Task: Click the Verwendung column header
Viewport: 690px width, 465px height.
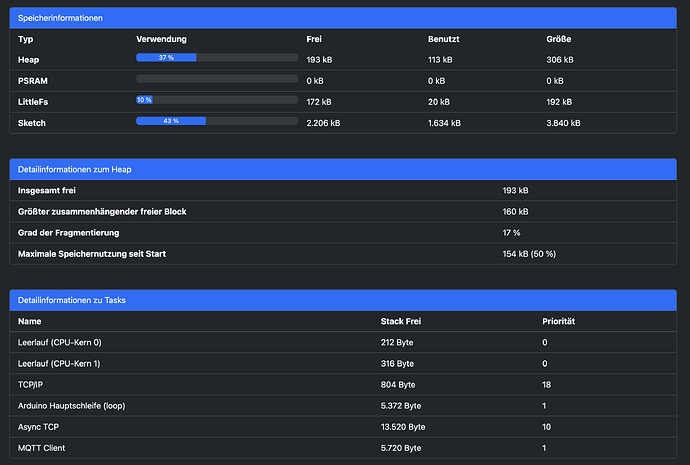Action: point(161,39)
